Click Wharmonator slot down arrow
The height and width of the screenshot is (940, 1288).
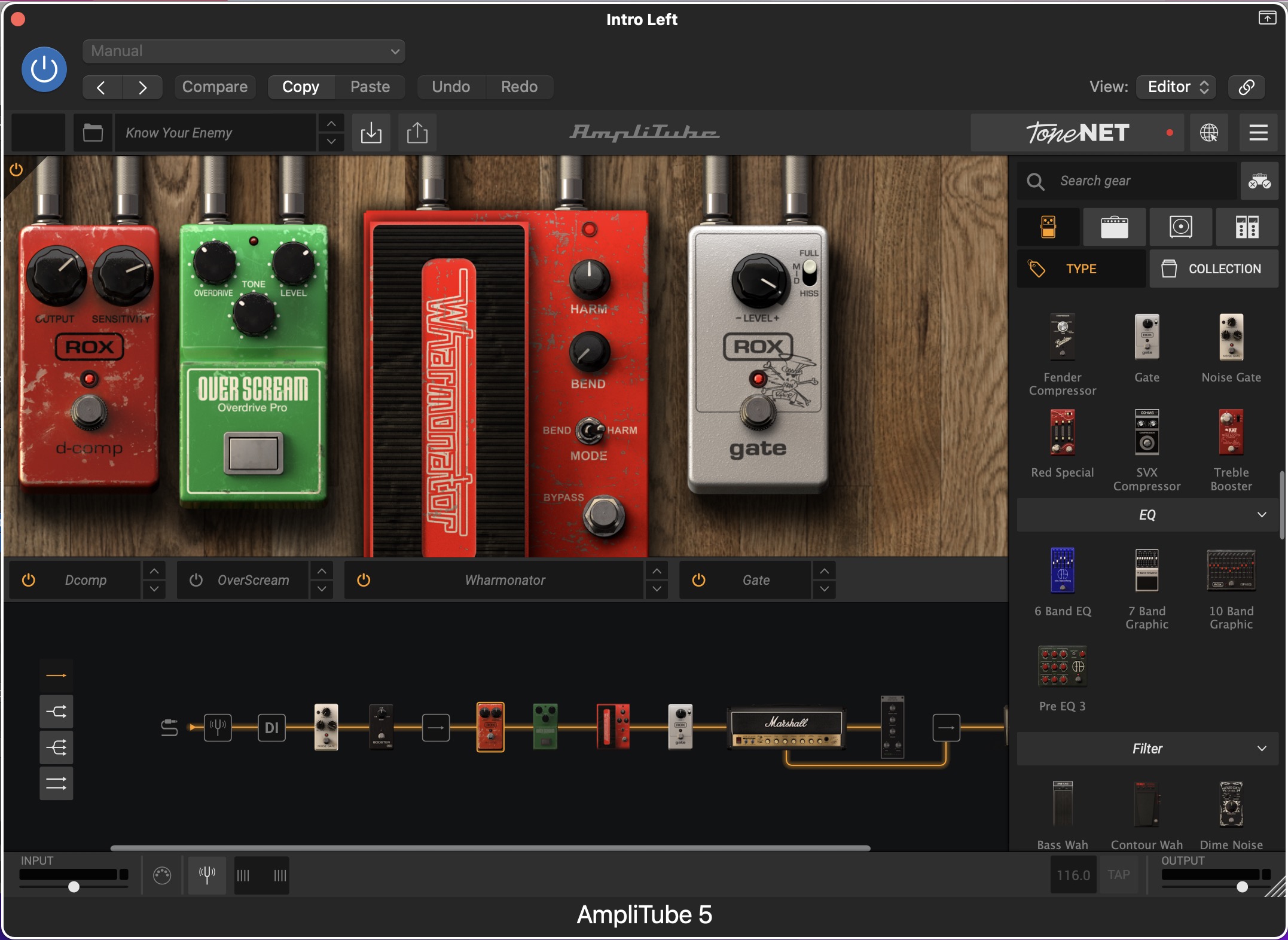click(x=657, y=589)
